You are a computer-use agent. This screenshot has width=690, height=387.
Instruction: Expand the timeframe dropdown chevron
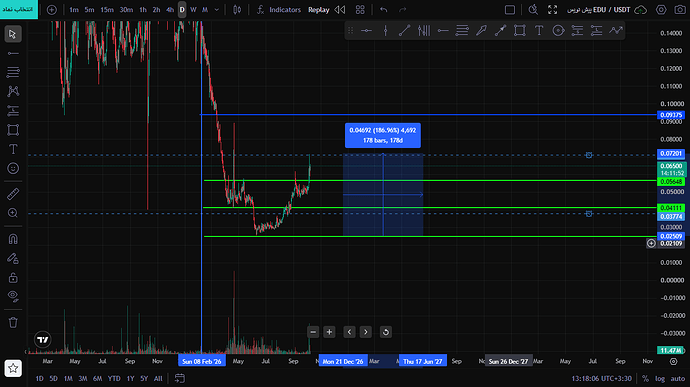pos(217,10)
